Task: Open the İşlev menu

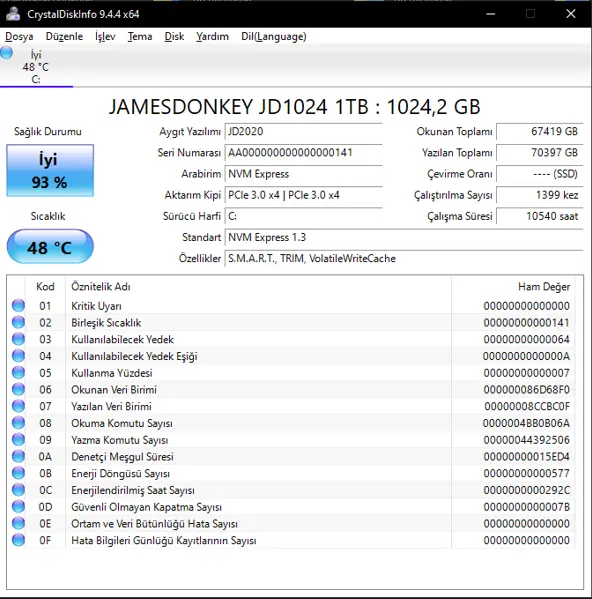Action: [105, 36]
